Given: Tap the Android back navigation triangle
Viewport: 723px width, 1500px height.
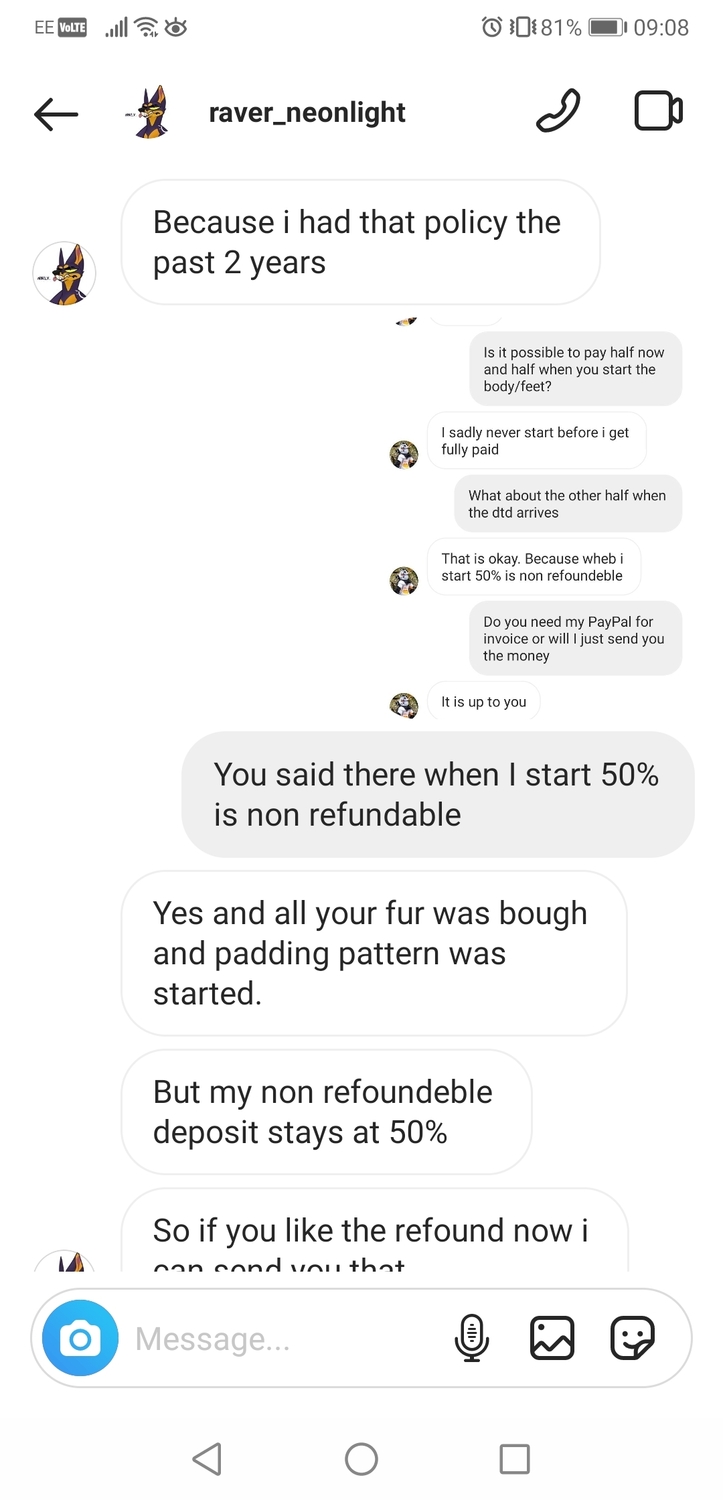Looking at the screenshot, I should pyautogui.click(x=207, y=1459).
